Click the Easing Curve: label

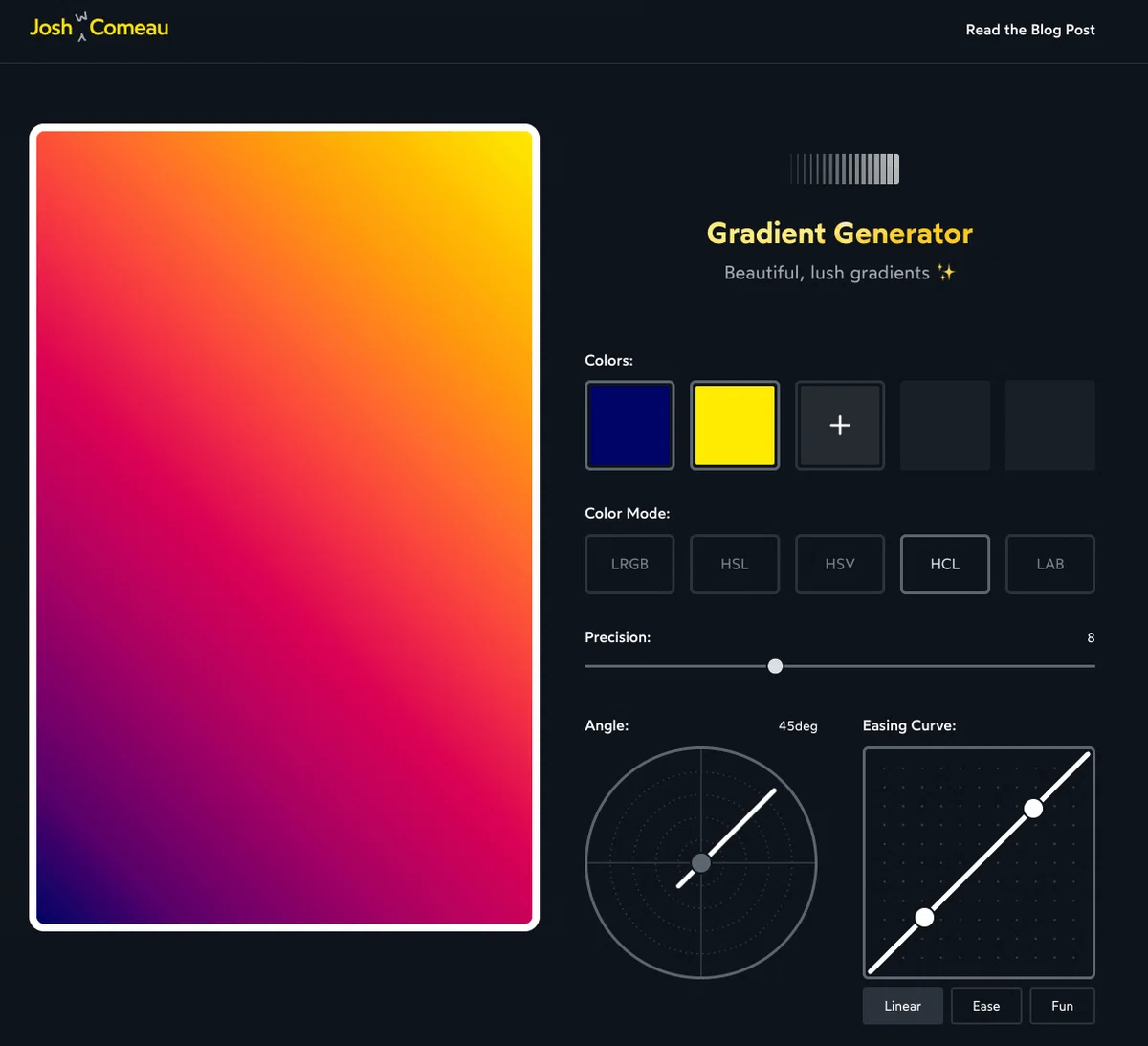tap(909, 726)
